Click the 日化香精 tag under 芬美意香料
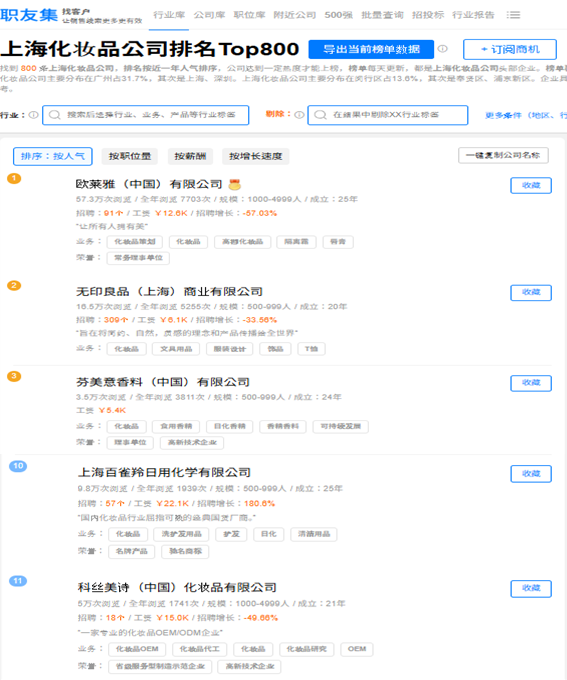 click(x=229, y=426)
